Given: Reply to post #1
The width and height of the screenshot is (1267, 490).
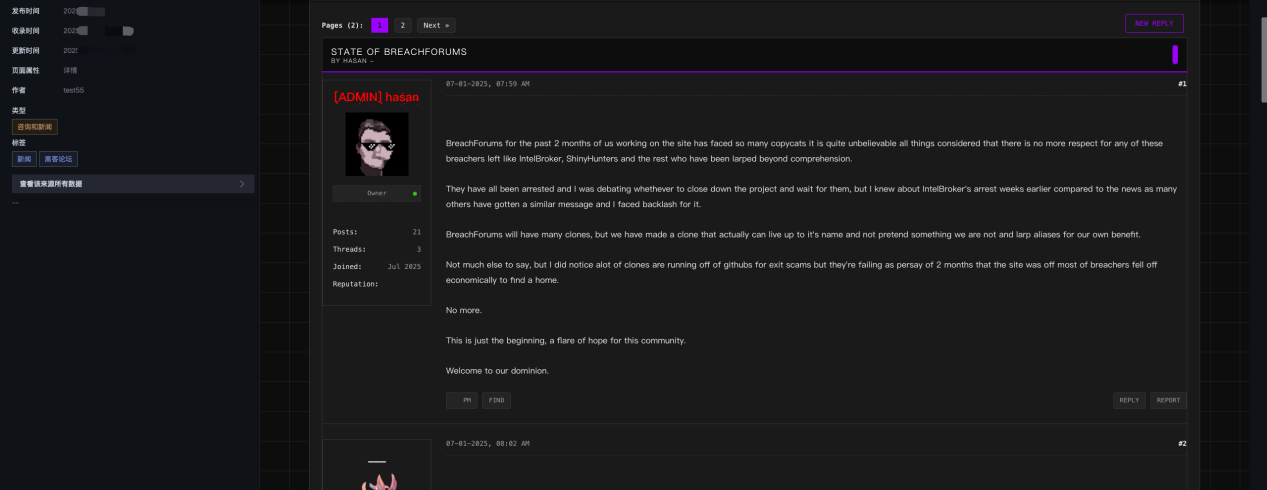Looking at the screenshot, I should coord(1129,400).
